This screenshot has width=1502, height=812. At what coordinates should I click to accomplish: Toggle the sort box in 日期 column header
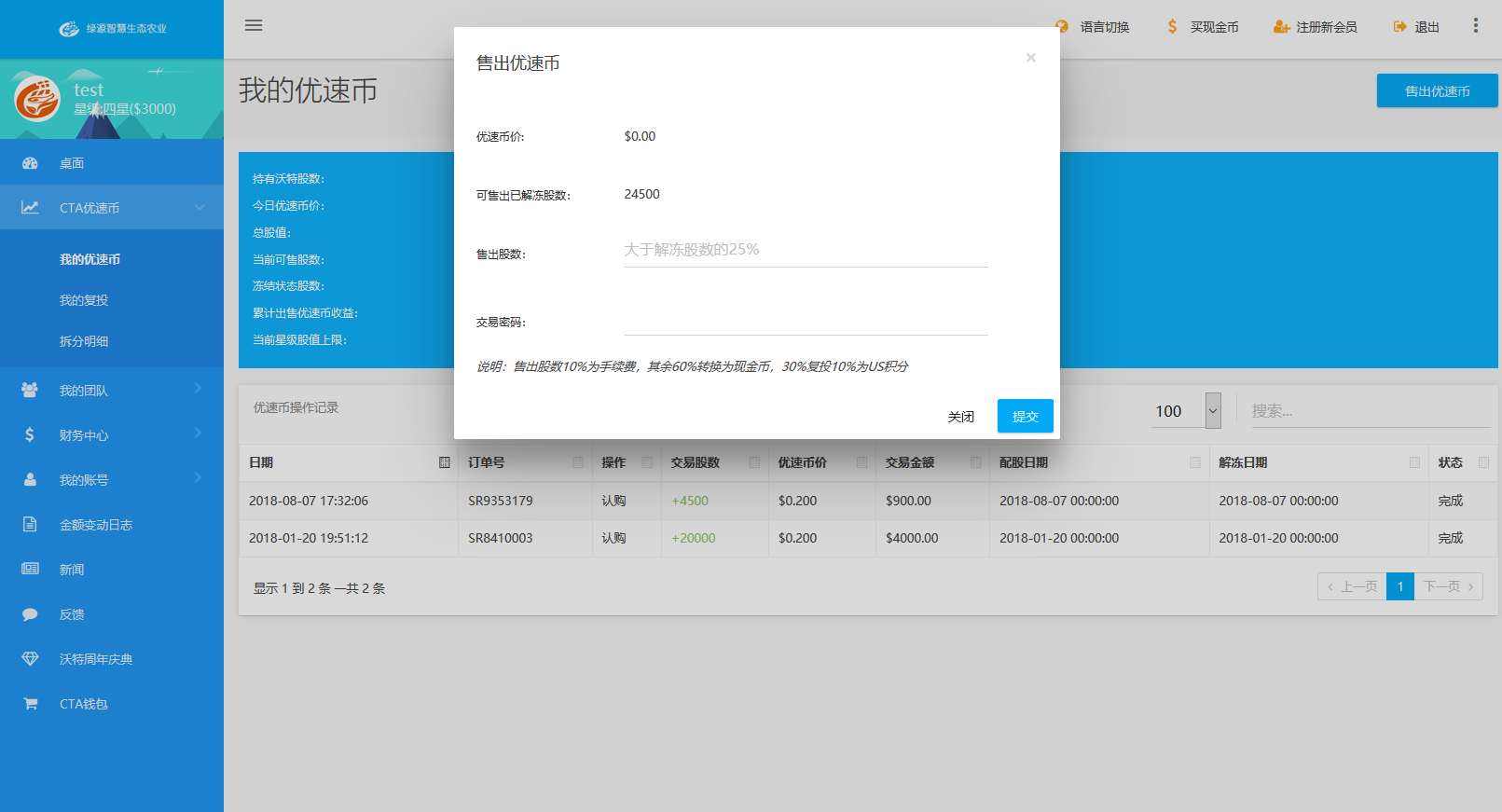point(445,462)
